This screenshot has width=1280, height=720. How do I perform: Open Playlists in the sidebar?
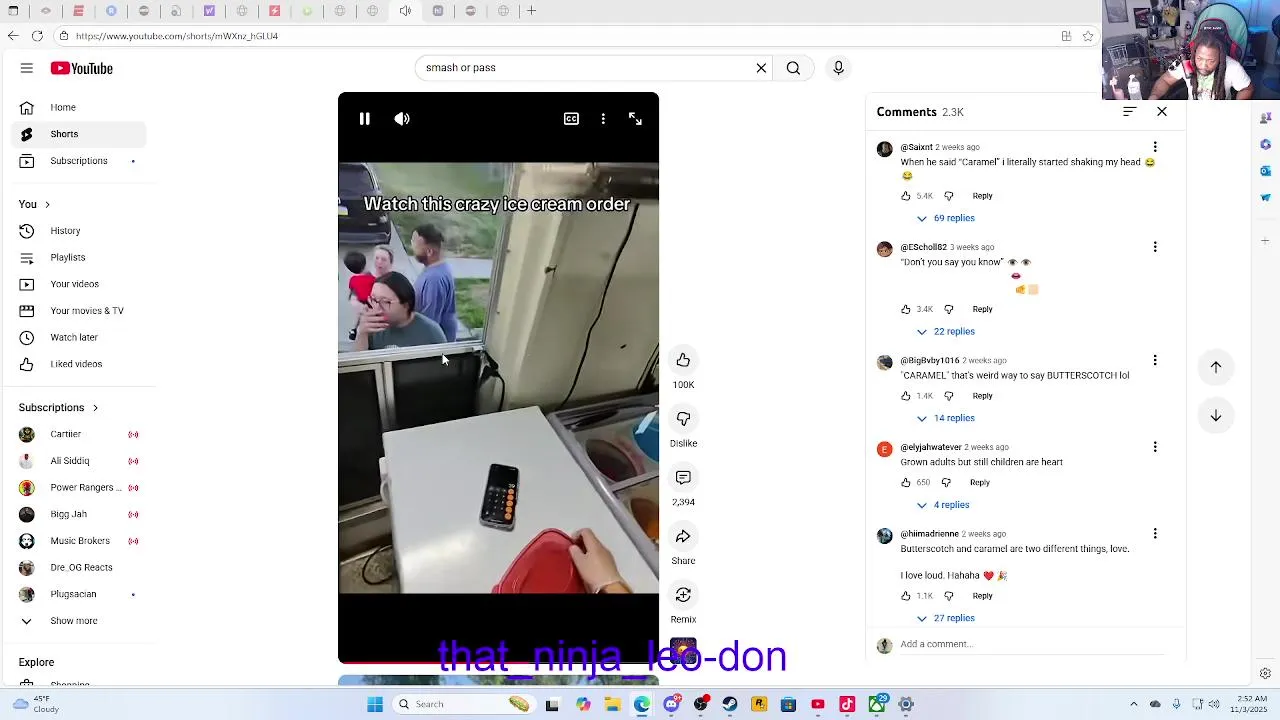(78, 258)
